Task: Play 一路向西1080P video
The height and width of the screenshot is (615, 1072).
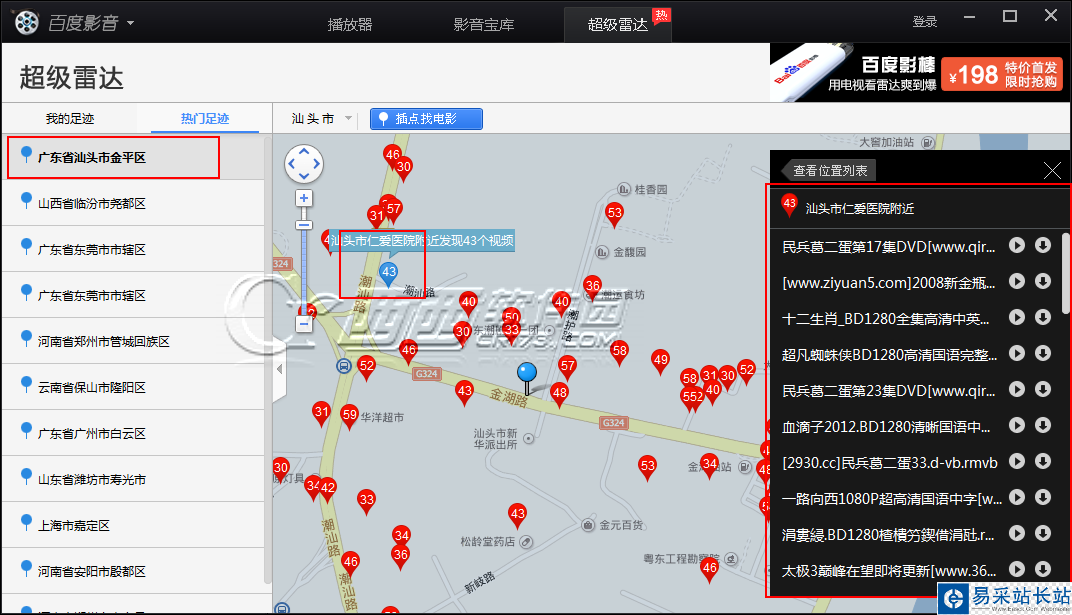Action: [x=1017, y=497]
